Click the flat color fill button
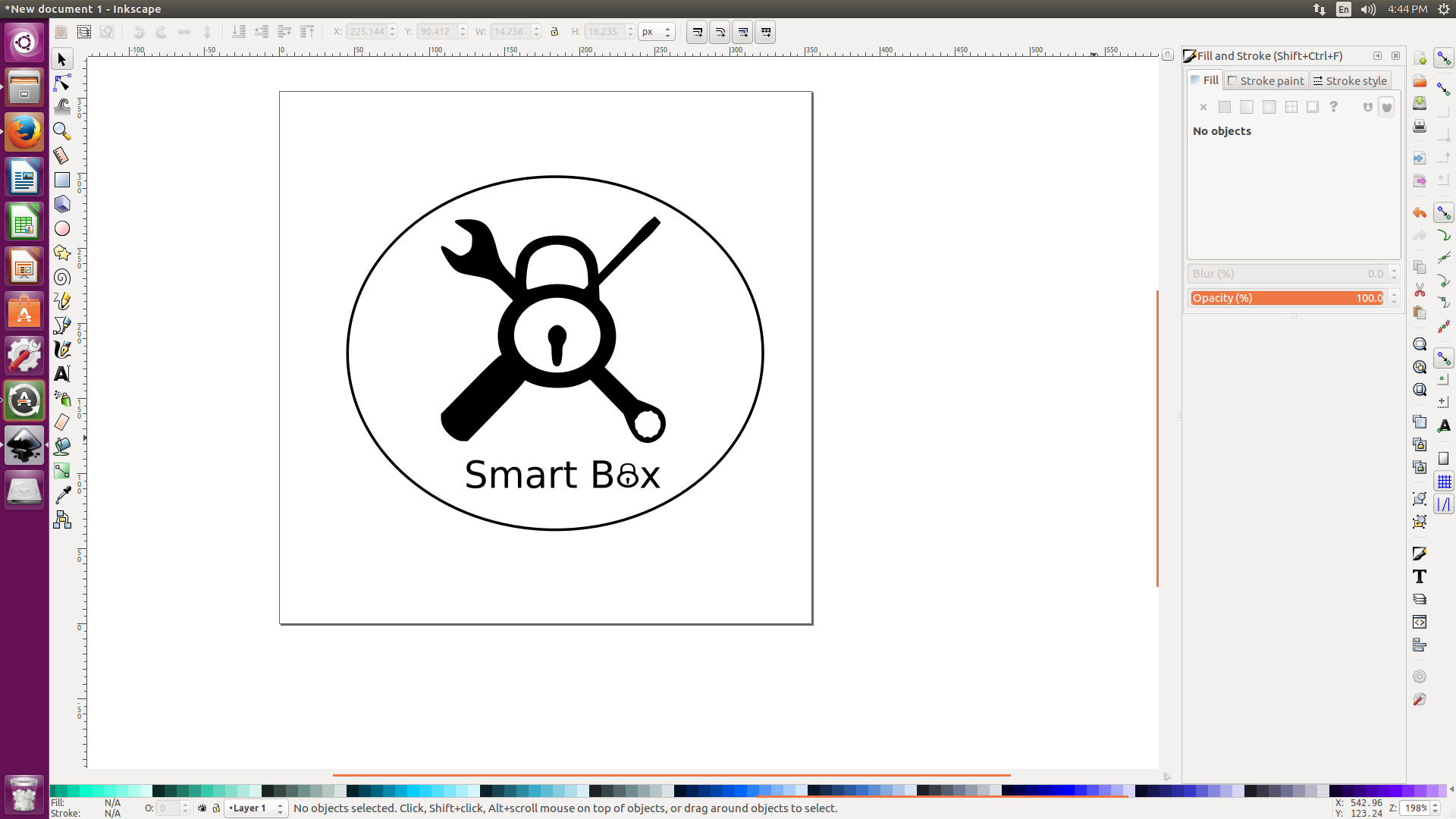The width and height of the screenshot is (1456, 819). [x=1224, y=107]
